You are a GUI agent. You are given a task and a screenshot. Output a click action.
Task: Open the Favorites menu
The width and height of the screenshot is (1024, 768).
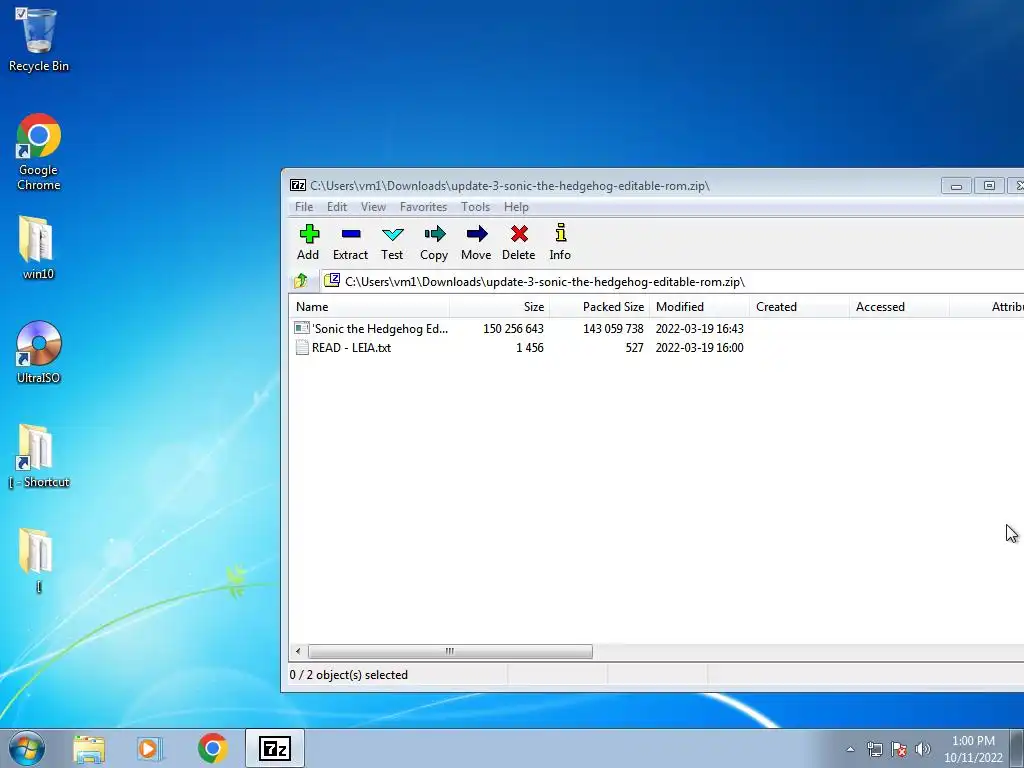pos(423,207)
